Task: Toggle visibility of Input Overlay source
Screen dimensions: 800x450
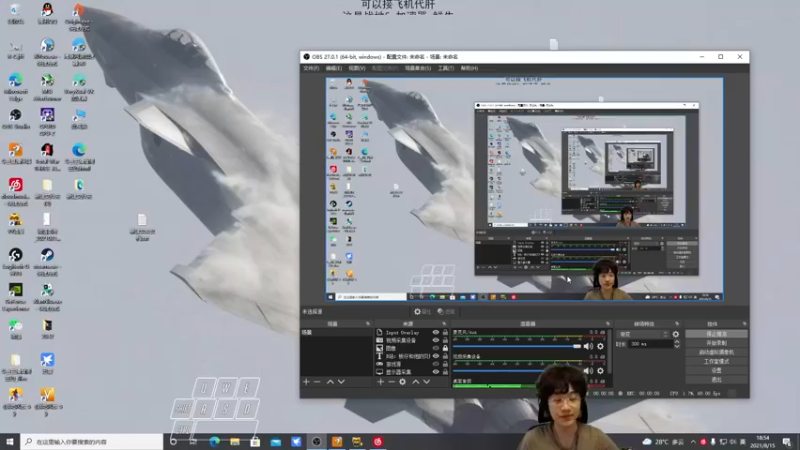Action: (436, 332)
